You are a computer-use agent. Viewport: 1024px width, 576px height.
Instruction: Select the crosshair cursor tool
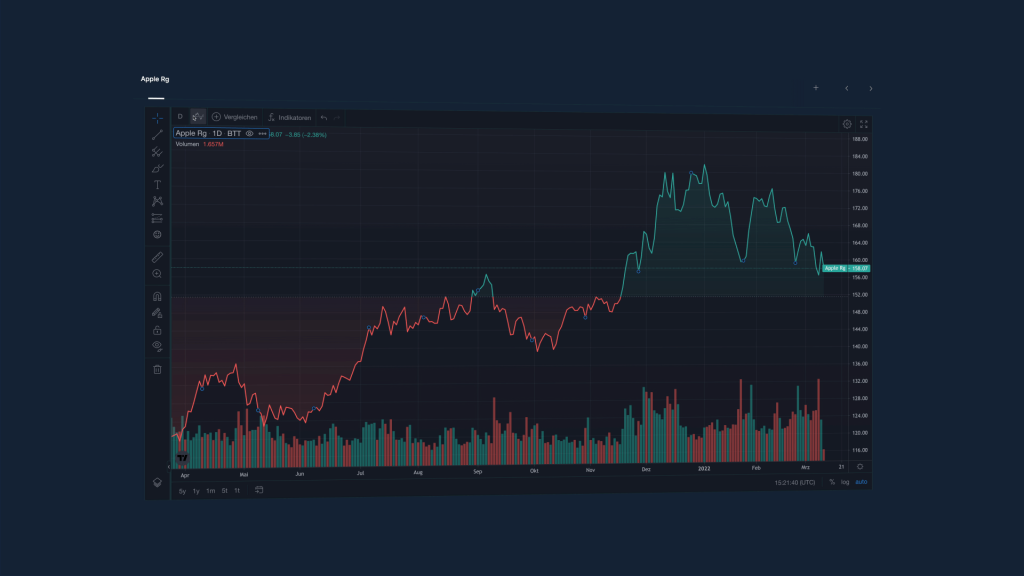coord(157,118)
